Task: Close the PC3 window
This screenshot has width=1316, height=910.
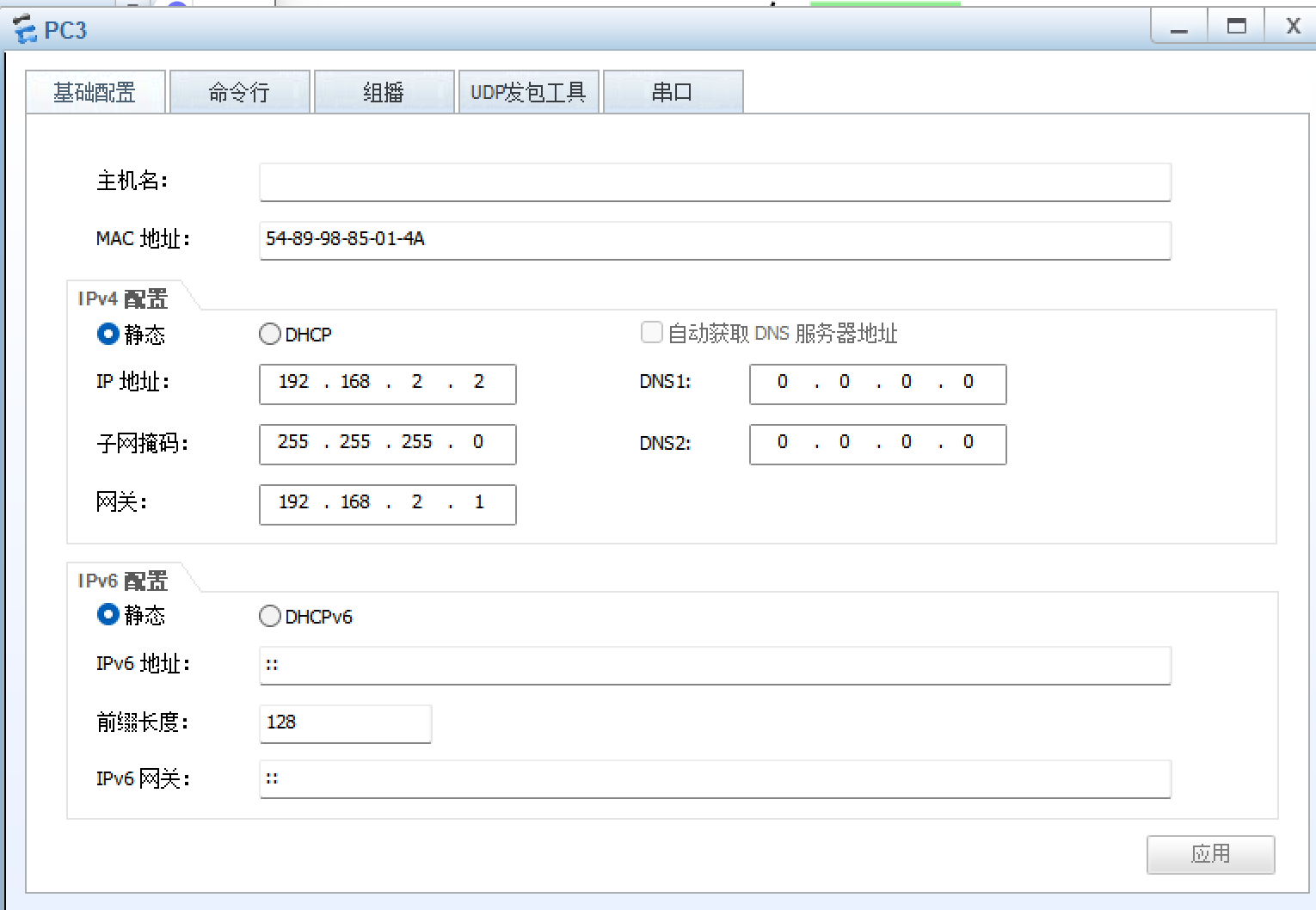Action: (x=1292, y=27)
